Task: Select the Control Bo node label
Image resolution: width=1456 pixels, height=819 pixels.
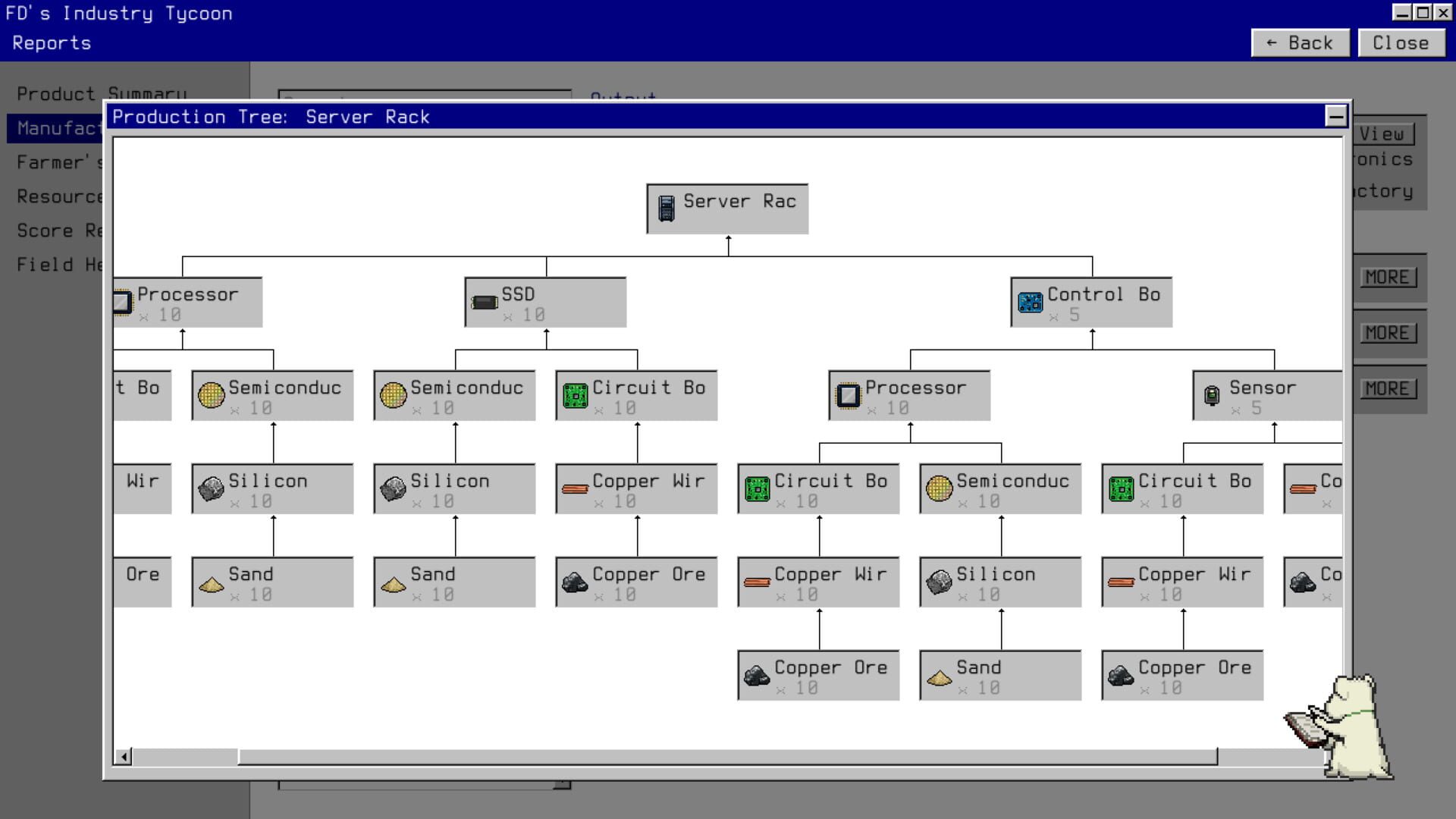Action: click(1104, 294)
